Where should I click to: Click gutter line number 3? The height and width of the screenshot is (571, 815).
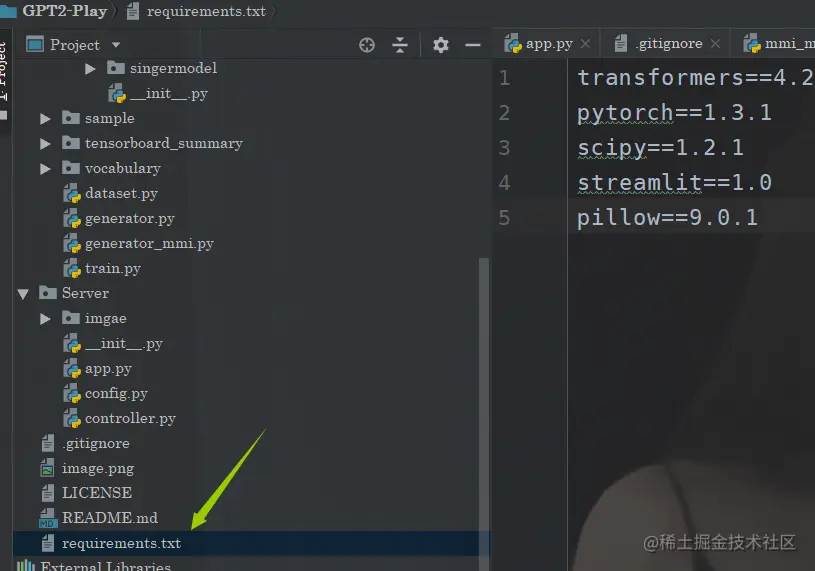point(504,148)
